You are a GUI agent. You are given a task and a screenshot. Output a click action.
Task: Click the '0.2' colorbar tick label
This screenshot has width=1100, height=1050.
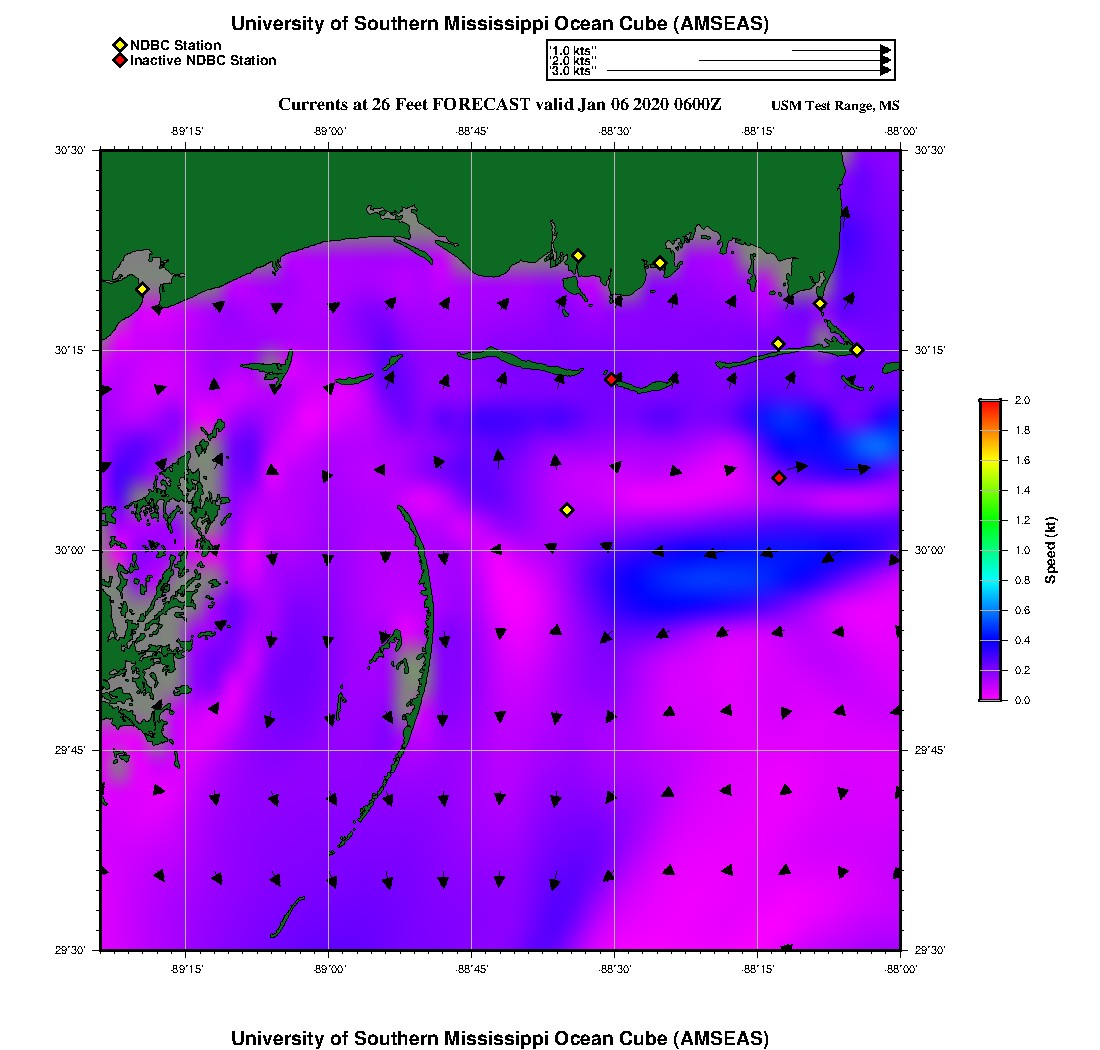pos(1022,671)
